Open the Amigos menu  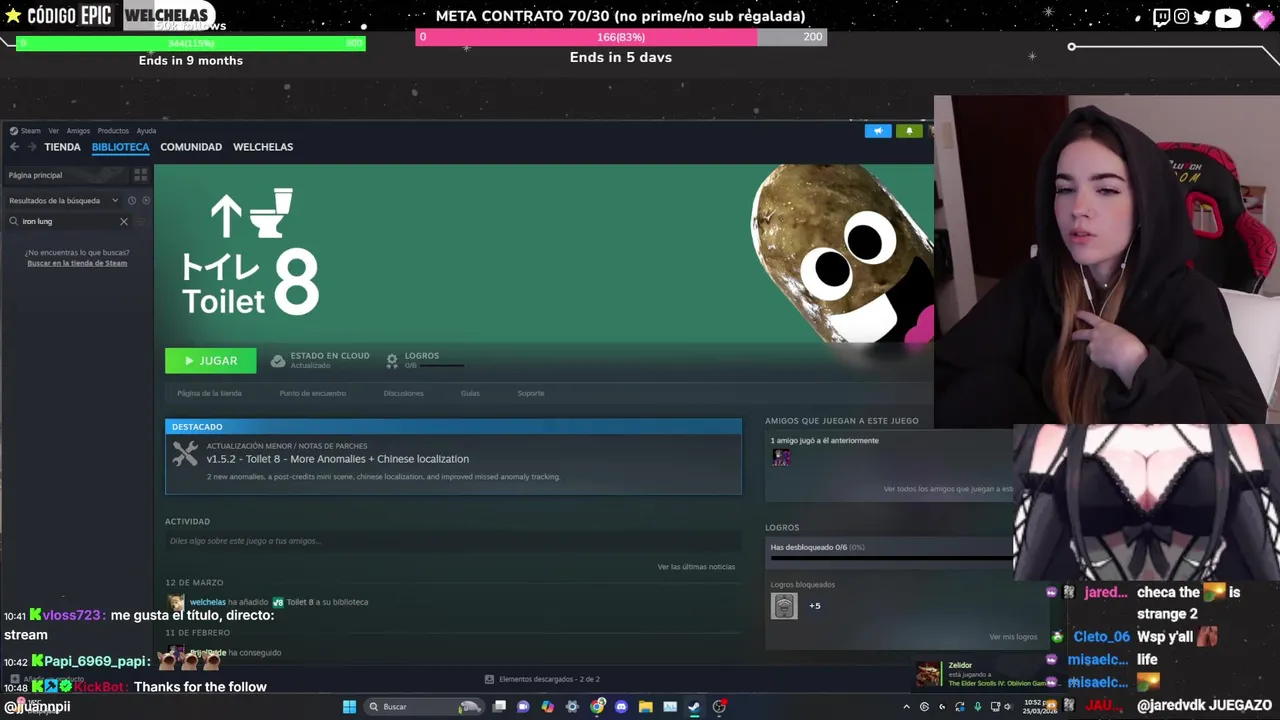(x=78, y=131)
